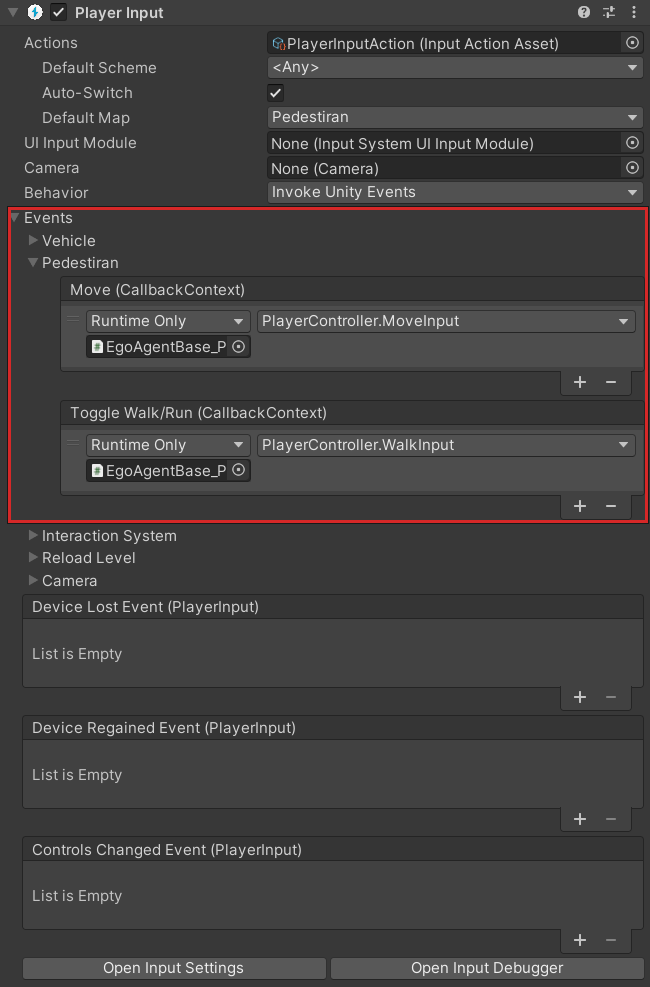
Task: Open Player Input presets icon
Action: (x=608, y=12)
